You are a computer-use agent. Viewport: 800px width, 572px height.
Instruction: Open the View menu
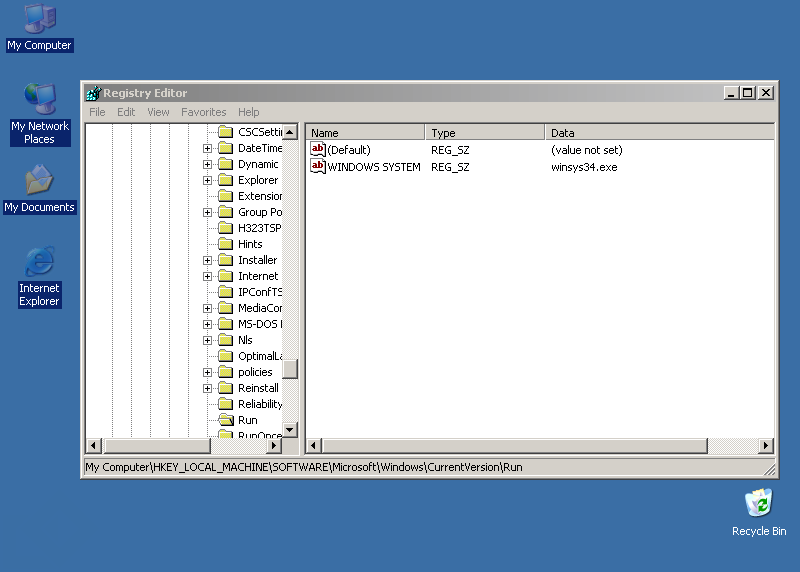(158, 112)
